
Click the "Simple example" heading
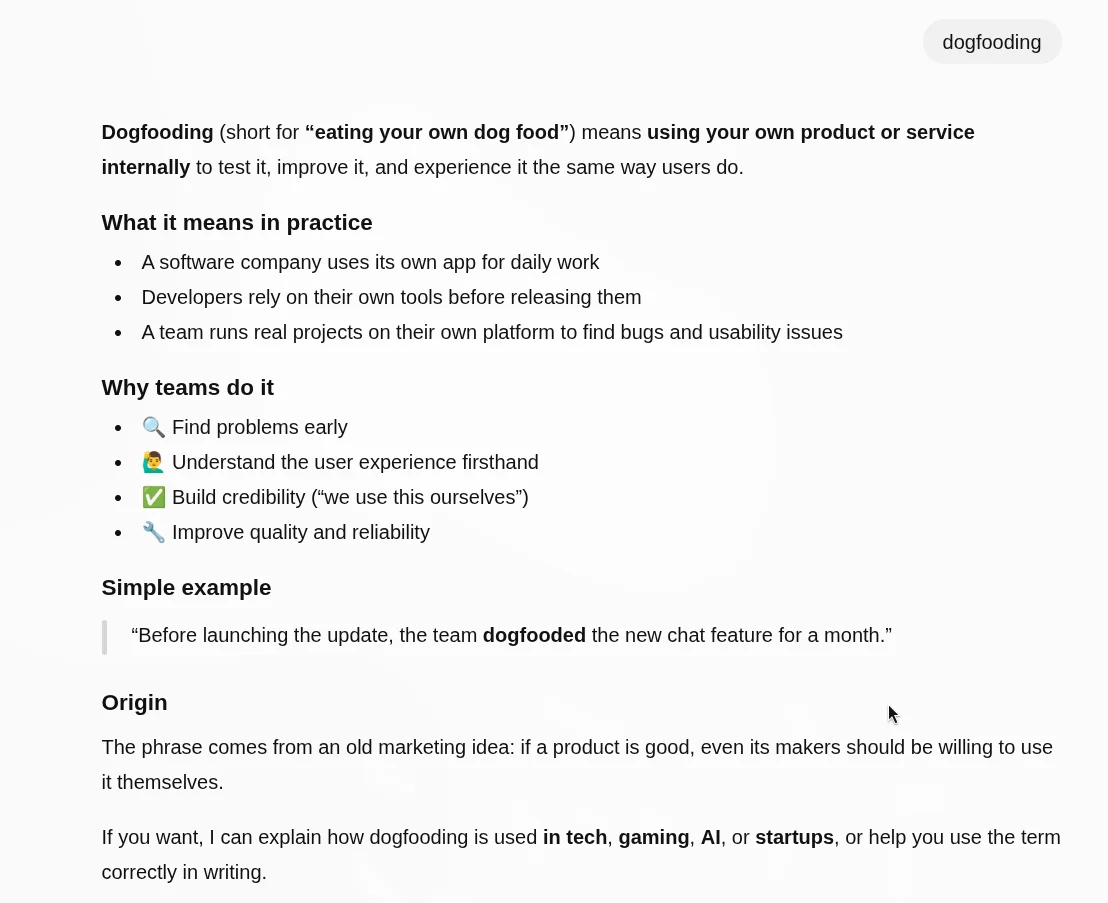(186, 587)
